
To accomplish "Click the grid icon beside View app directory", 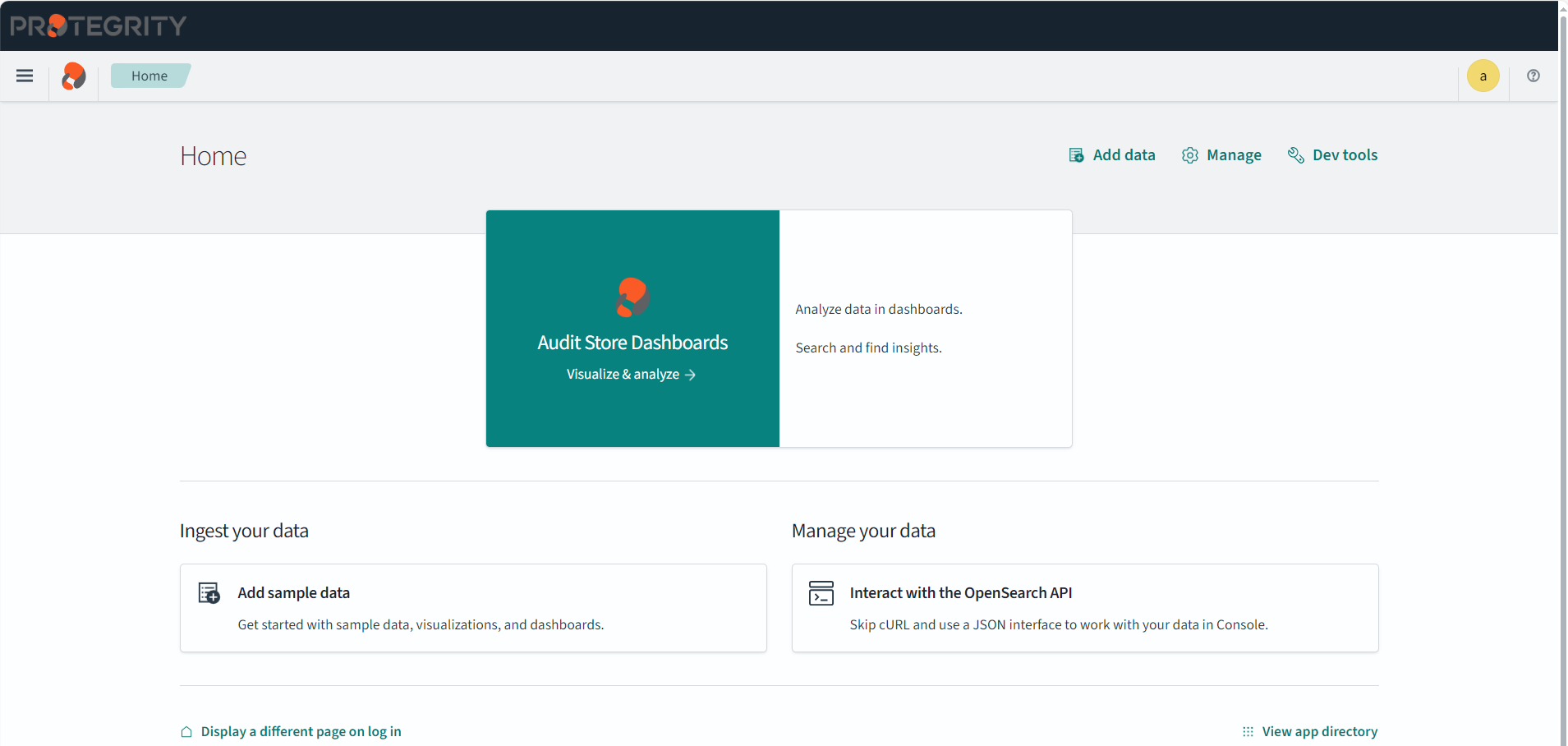I will click(1248, 731).
